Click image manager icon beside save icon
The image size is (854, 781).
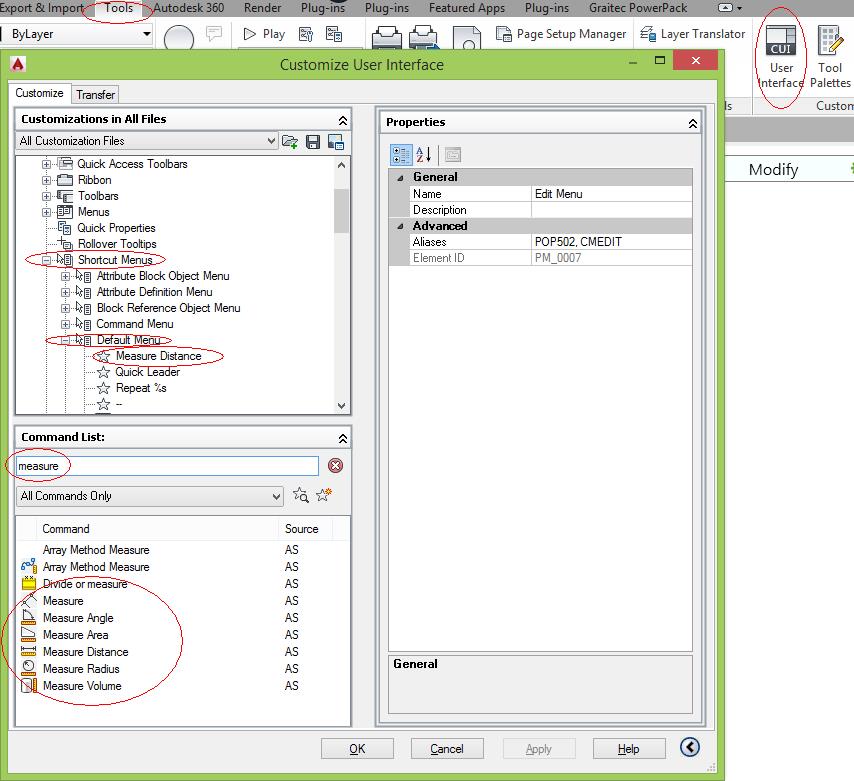tap(336, 142)
